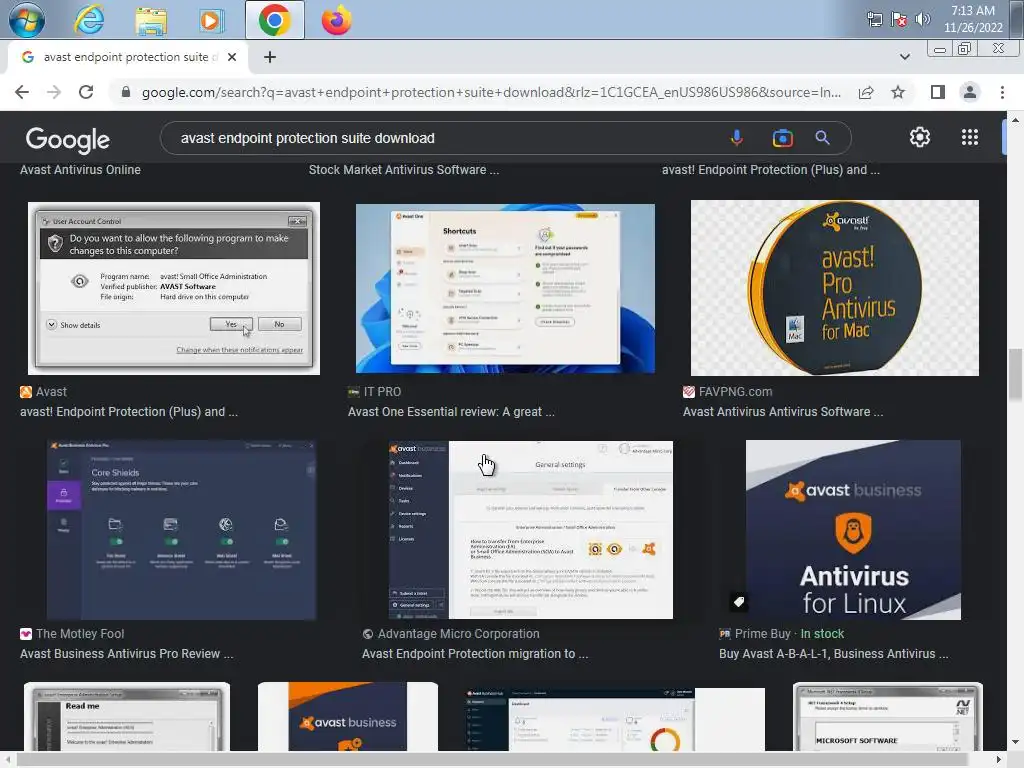Click the address bar URL
1024x768 pixels.
pyautogui.click(x=491, y=92)
